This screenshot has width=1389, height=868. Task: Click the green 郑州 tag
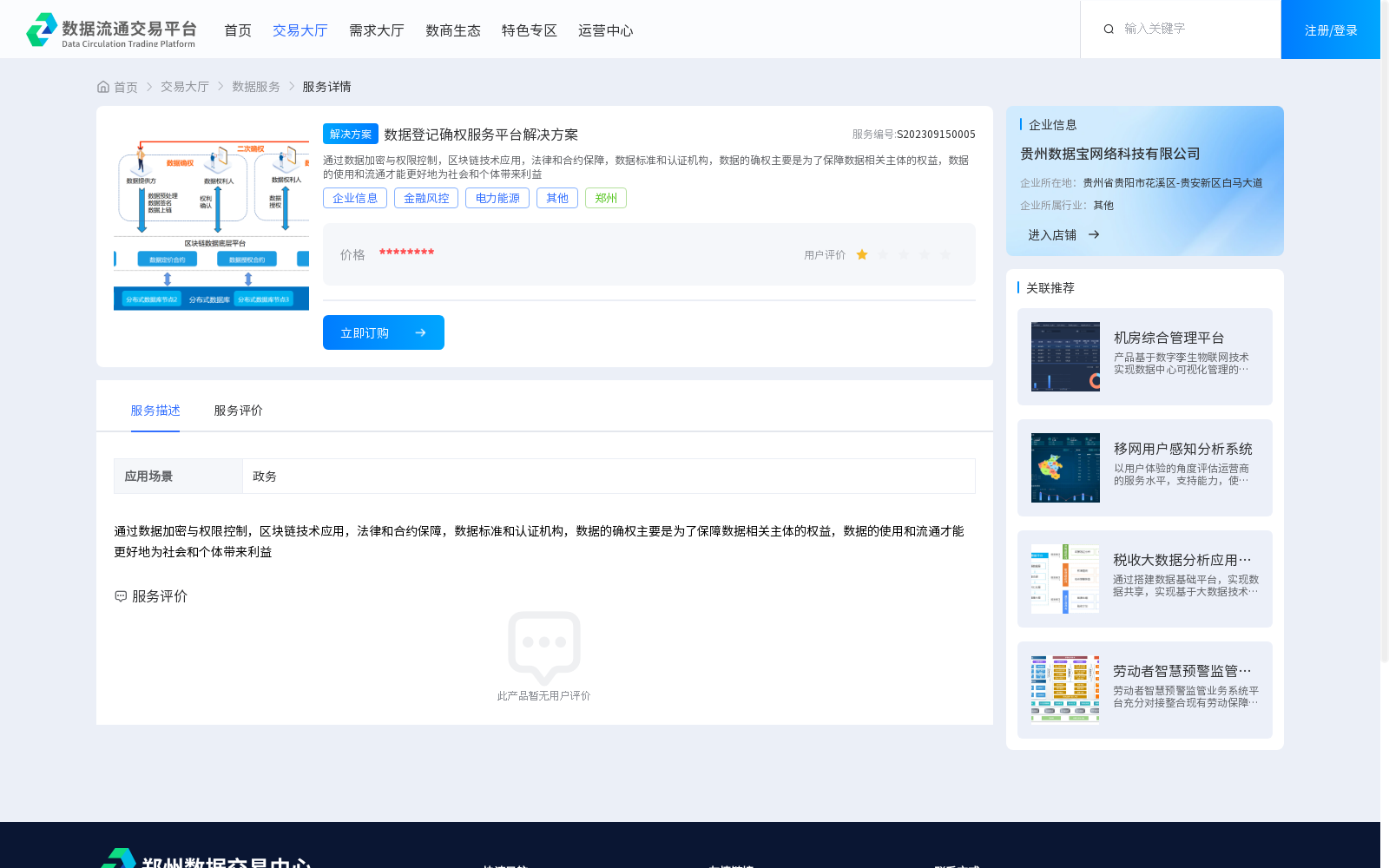tap(606, 198)
